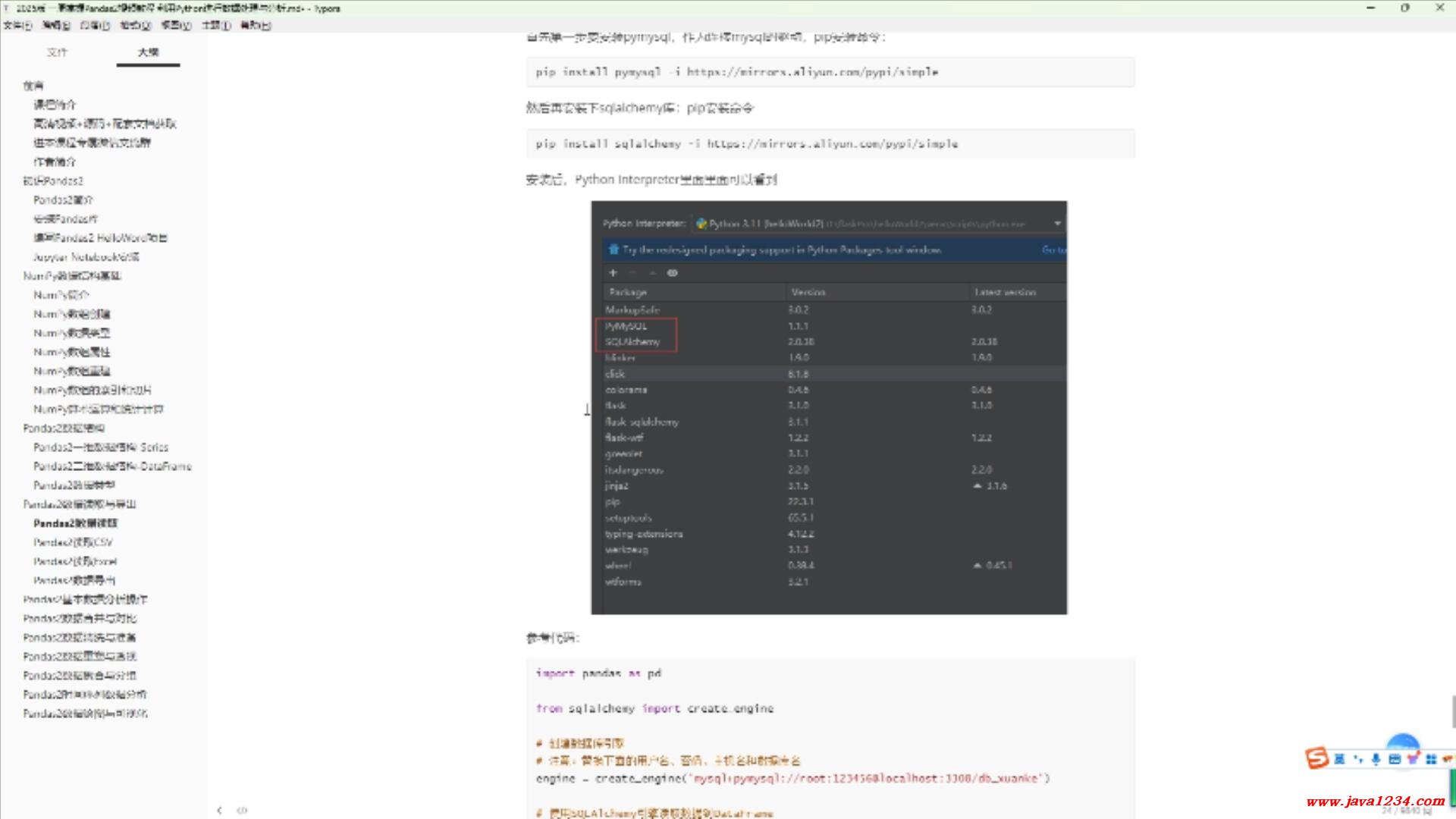The width and height of the screenshot is (1456, 819).
Task: Switch to the 大纲 outline tab
Action: coord(148,52)
